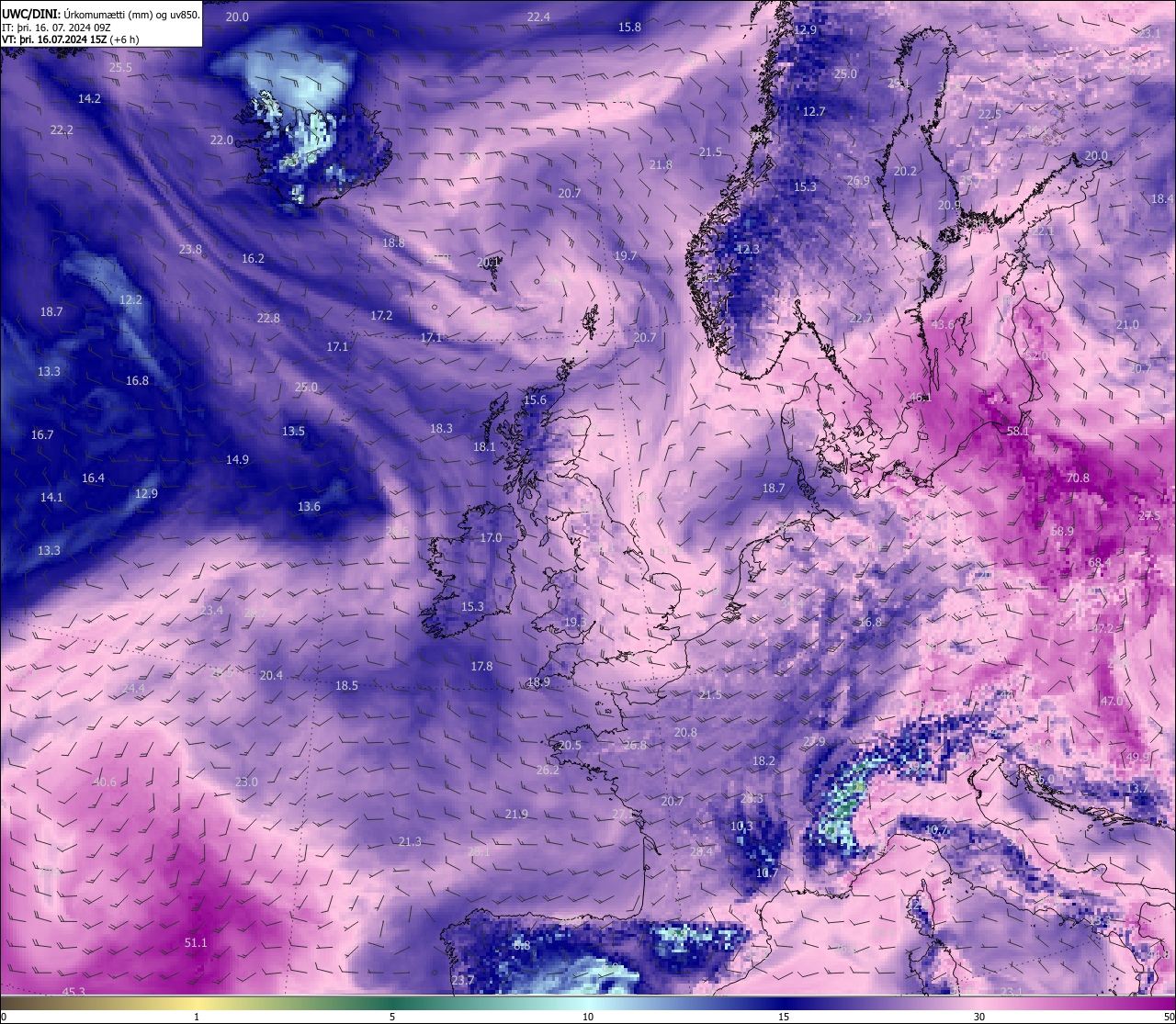
Task: Click the 20.4 value on the map
Action: 271,675
